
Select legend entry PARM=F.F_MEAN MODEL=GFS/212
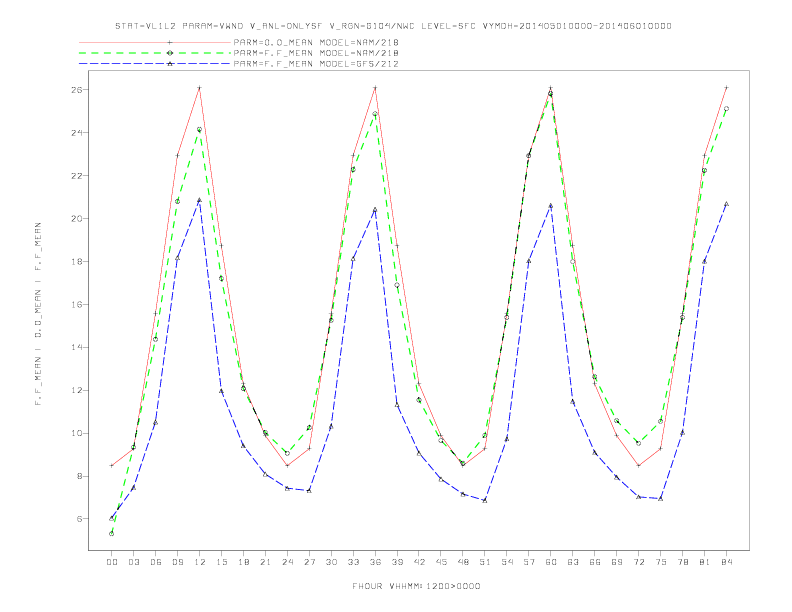(x=316, y=64)
